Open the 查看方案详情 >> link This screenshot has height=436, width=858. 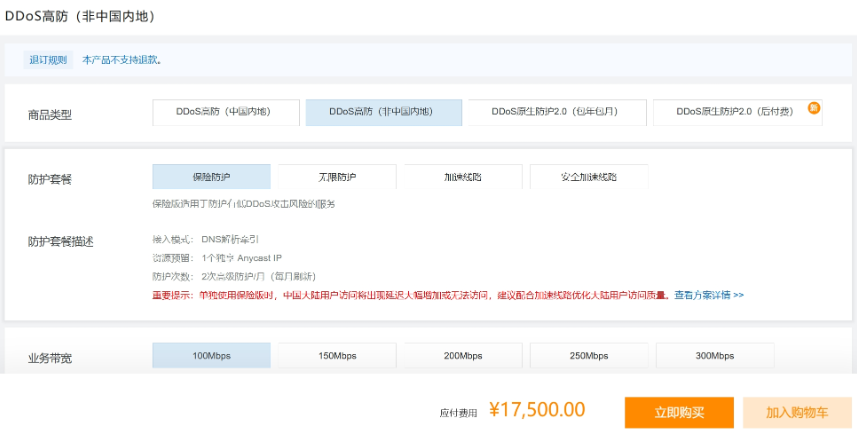[x=709, y=295]
